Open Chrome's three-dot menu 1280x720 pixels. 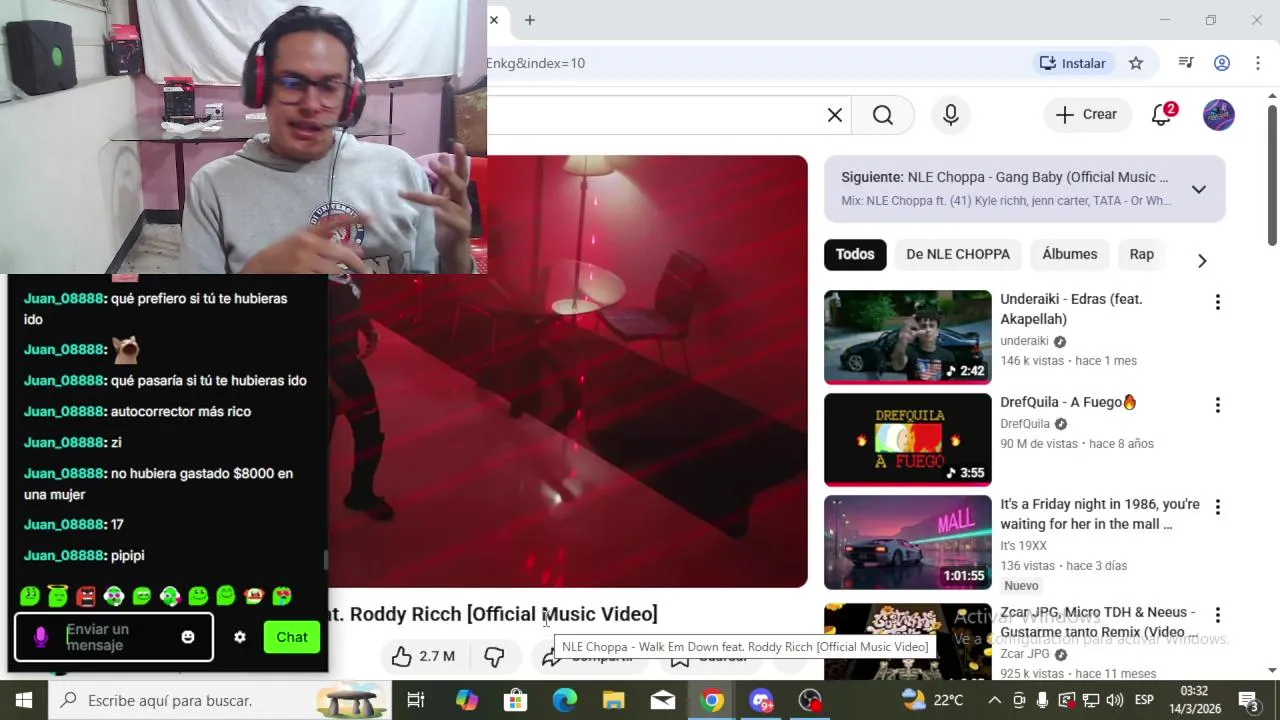(1258, 63)
